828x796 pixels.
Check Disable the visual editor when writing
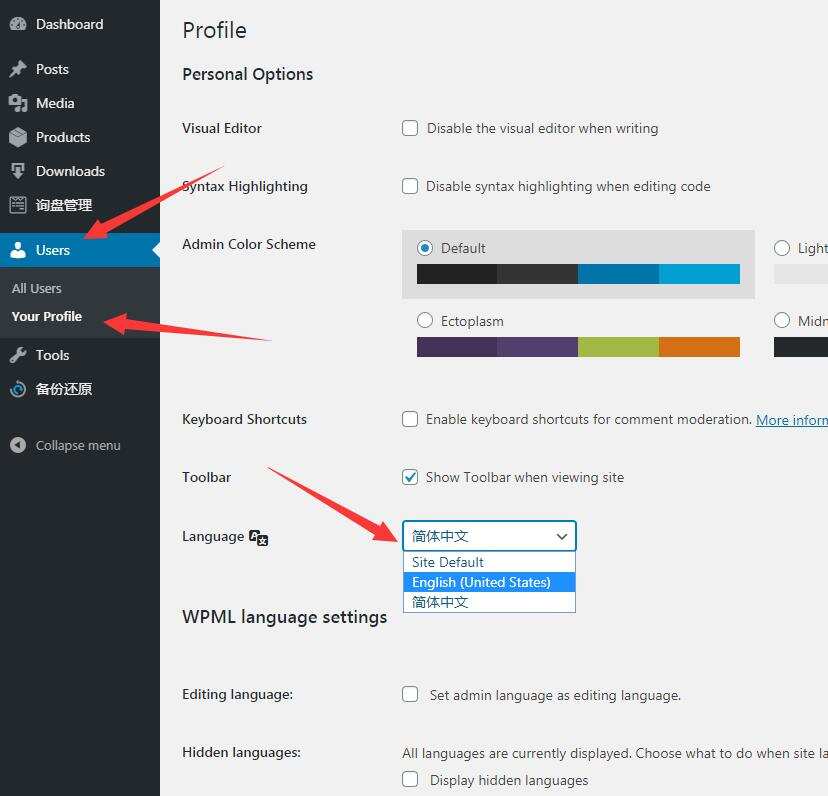[x=410, y=128]
